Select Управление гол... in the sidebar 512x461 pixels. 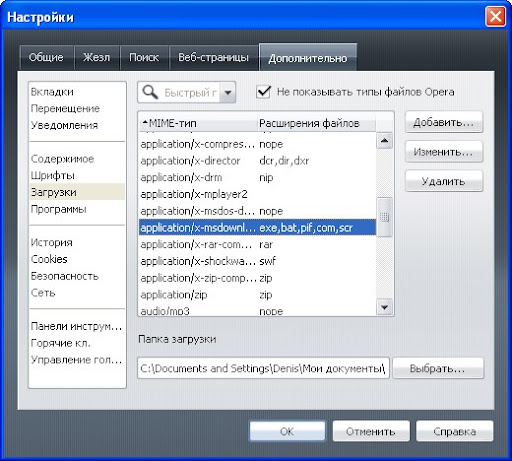point(77,360)
